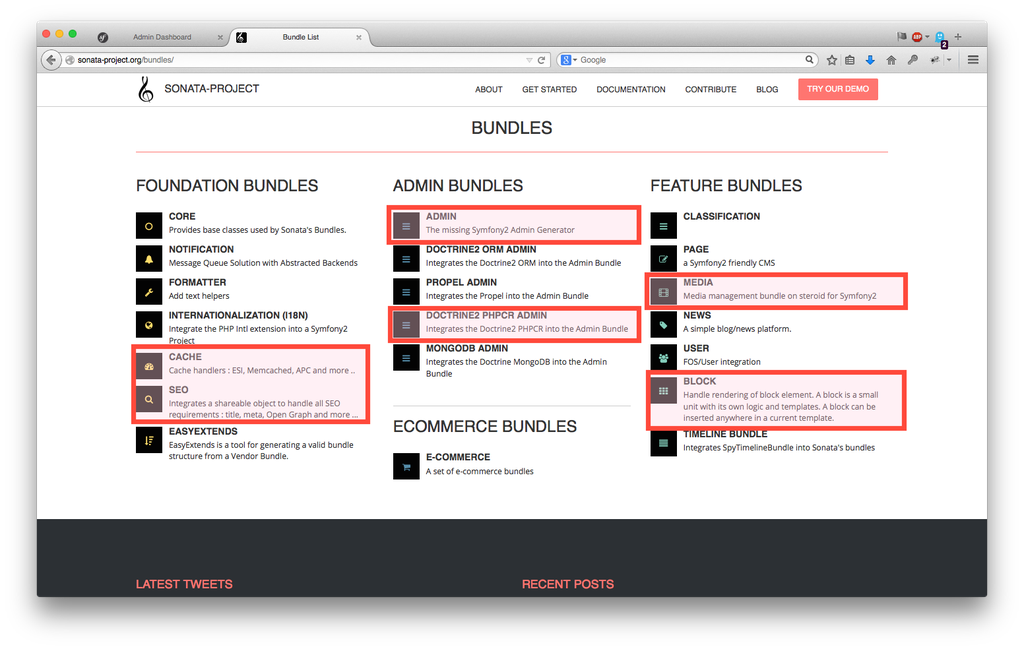The image size is (1024, 649).
Task: Click the Block bundle grid icon
Action: [663, 391]
